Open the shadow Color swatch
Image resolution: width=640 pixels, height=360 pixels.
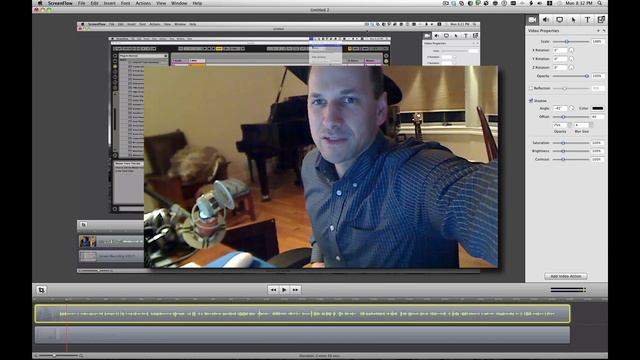coord(598,108)
